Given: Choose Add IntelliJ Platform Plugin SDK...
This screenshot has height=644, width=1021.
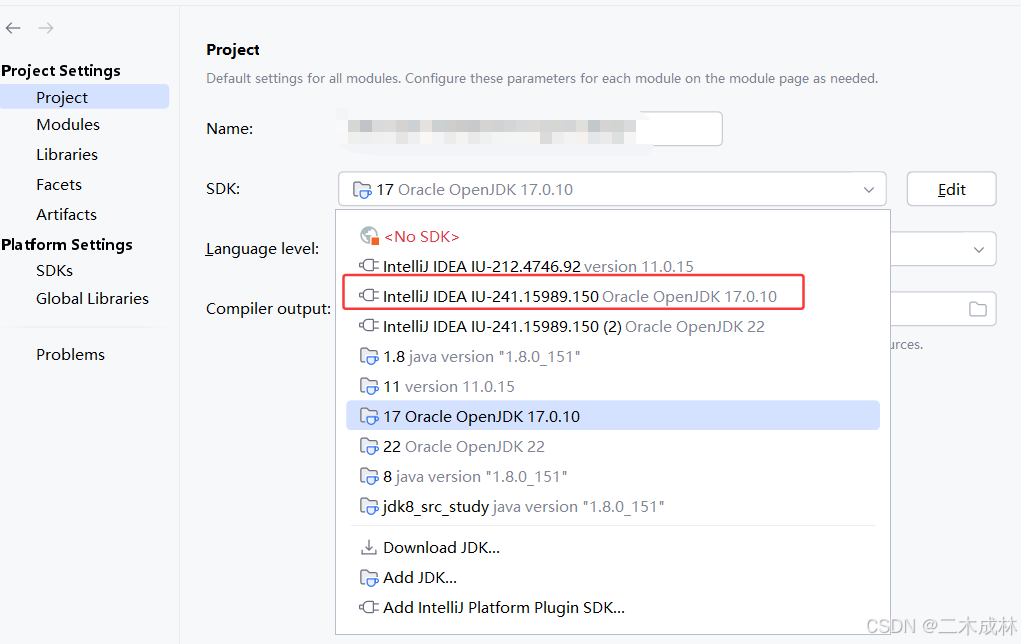Looking at the screenshot, I should click(x=613, y=608).
